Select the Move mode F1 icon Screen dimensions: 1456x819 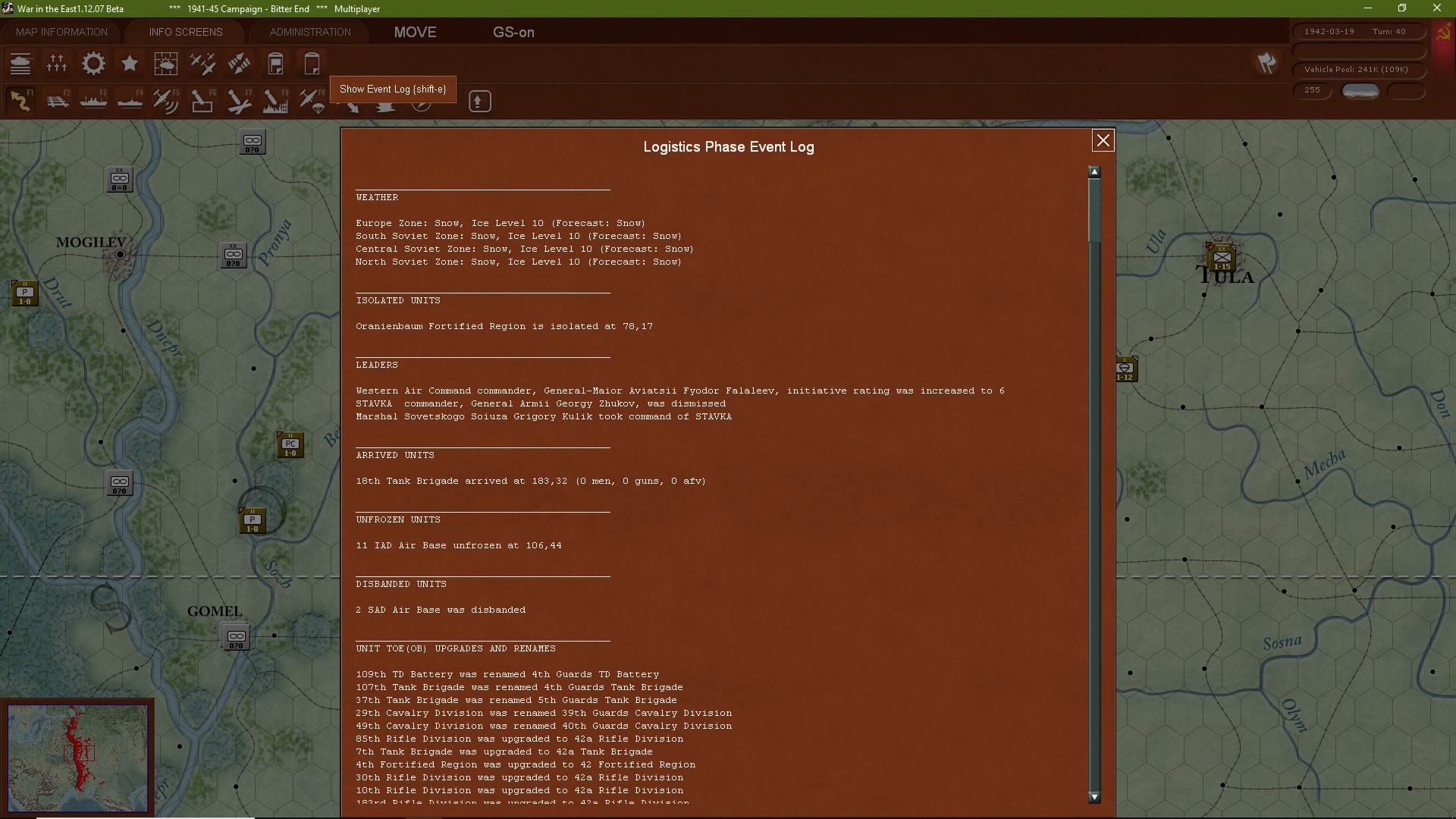[20, 101]
